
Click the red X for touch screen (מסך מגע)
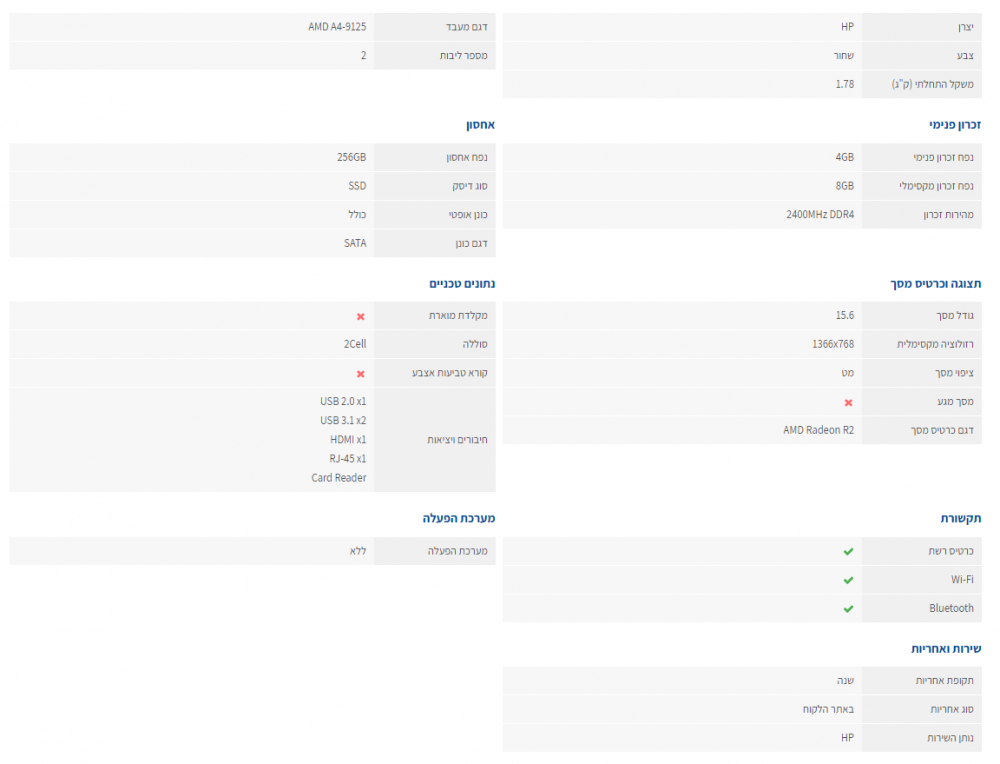pos(849,402)
